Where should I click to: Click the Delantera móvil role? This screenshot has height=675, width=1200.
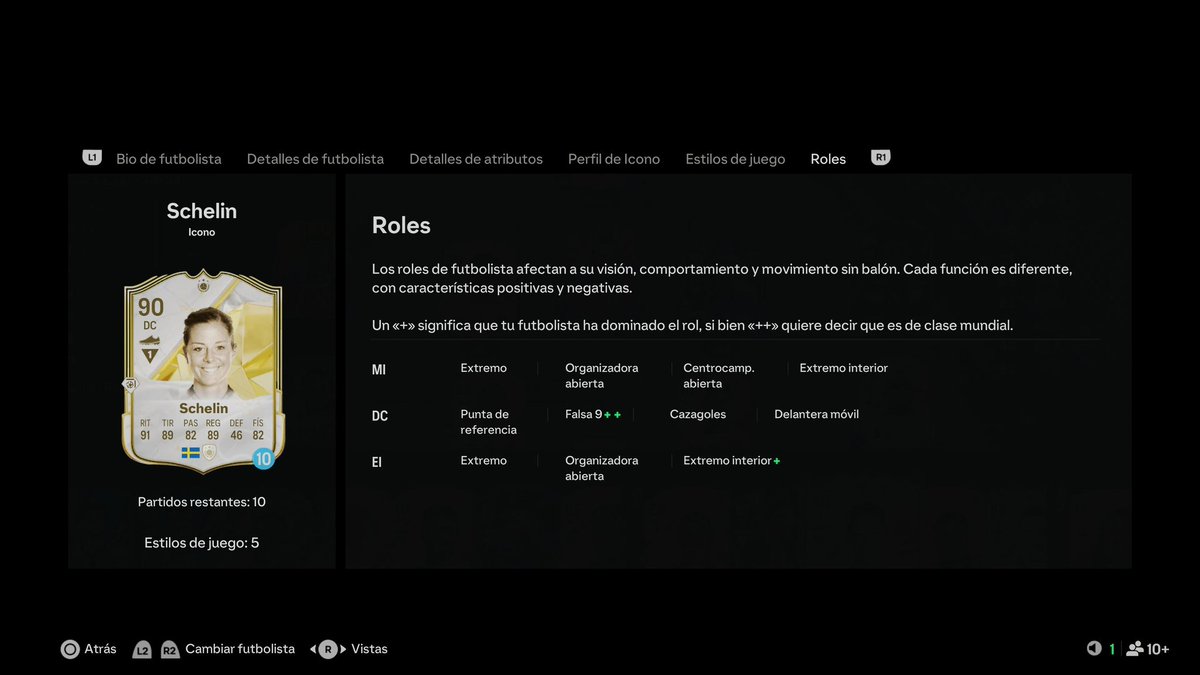pyautogui.click(x=816, y=414)
